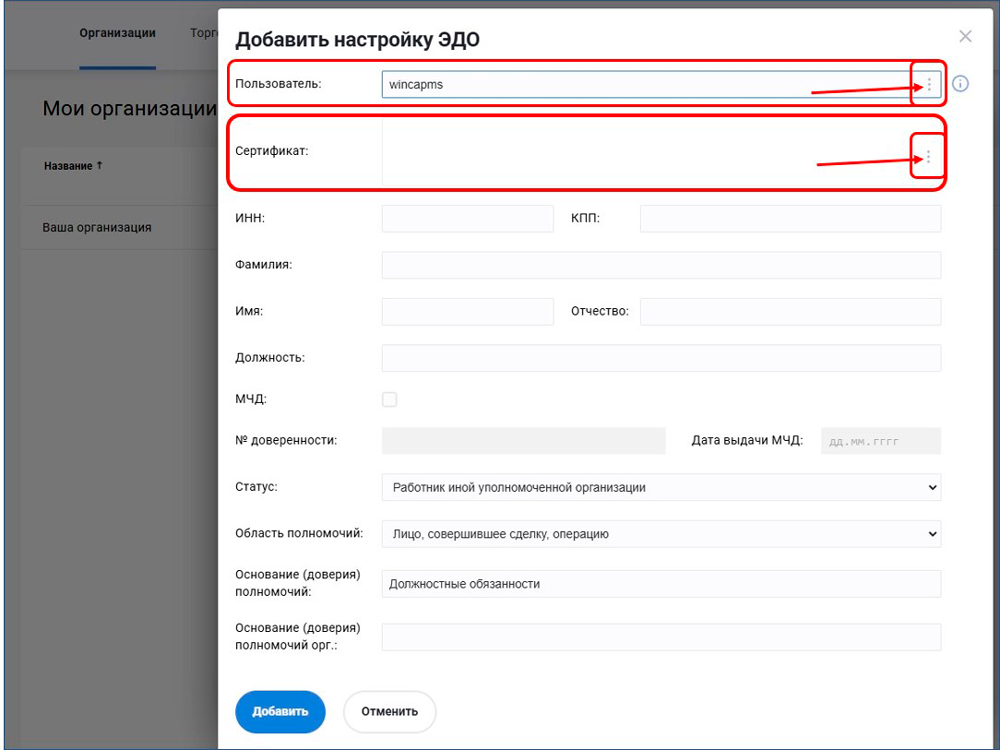The image size is (1000, 750).
Task: Close the Добавить настройку ЭДО dialog
Action: click(x=965, y=37)
